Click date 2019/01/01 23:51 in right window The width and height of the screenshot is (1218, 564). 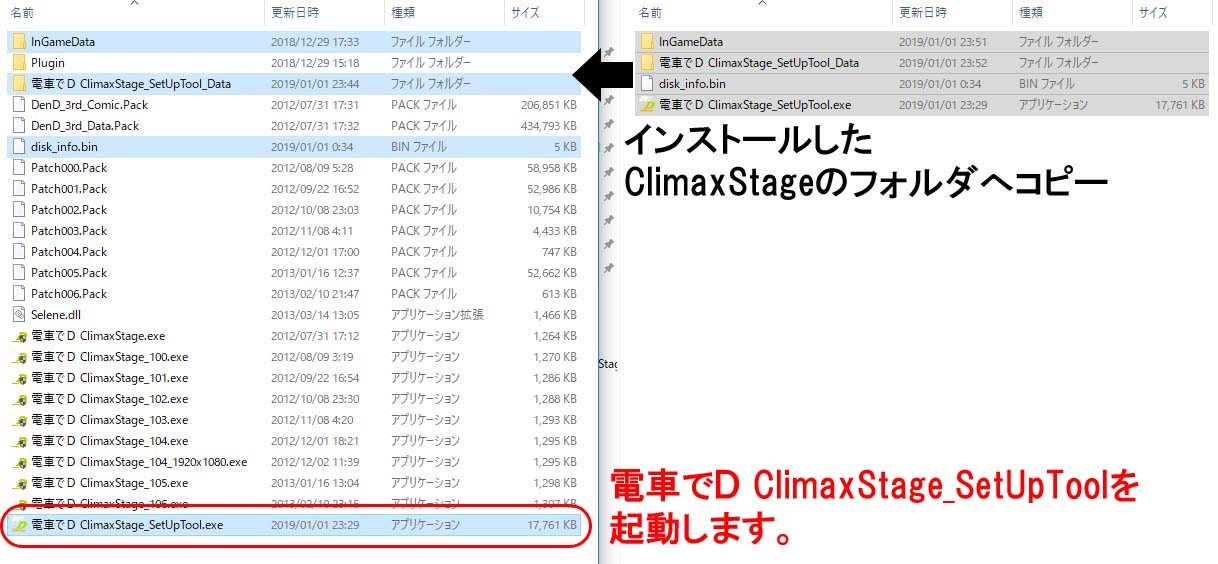pyautogui.click(x=942, y=42)
